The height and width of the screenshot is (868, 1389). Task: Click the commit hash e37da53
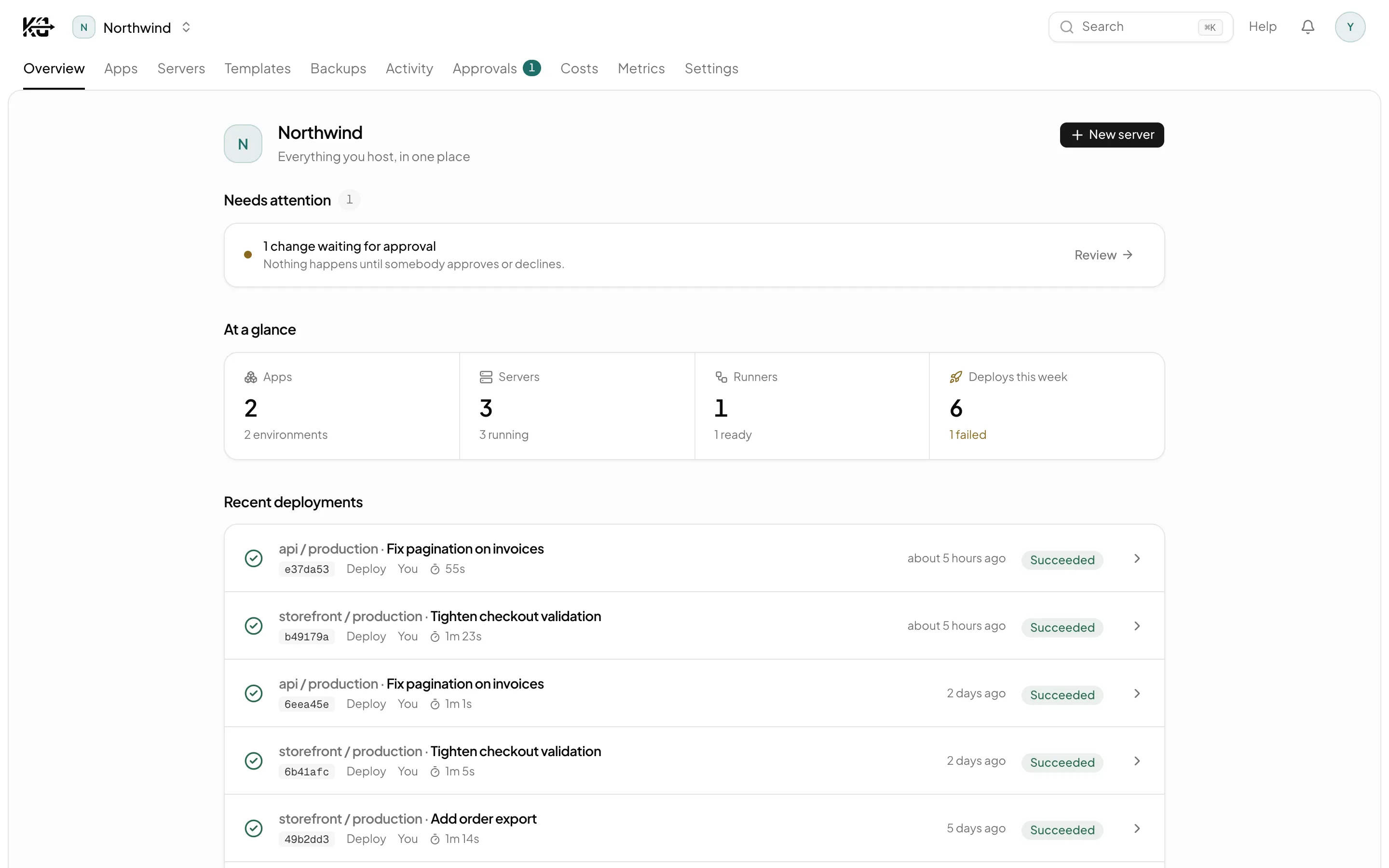307,569
